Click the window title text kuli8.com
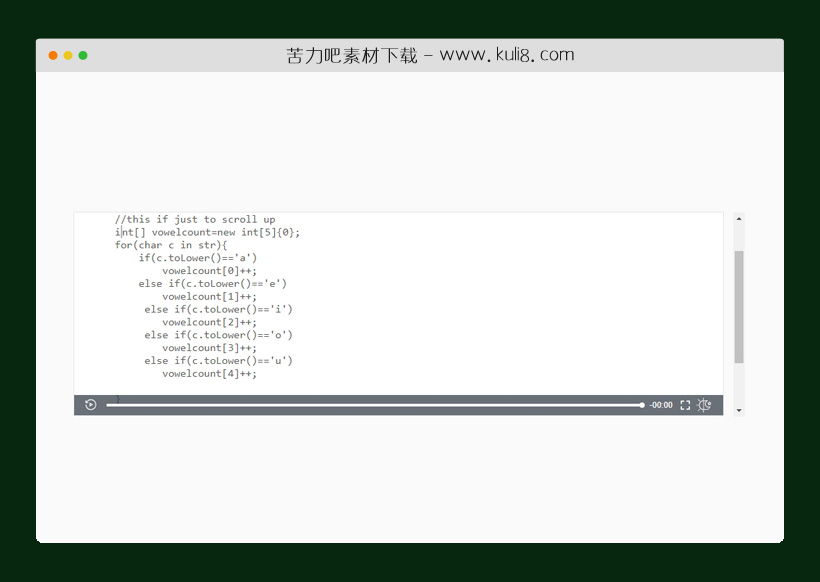This screenshot has width=820, height=582. point(430,55)
